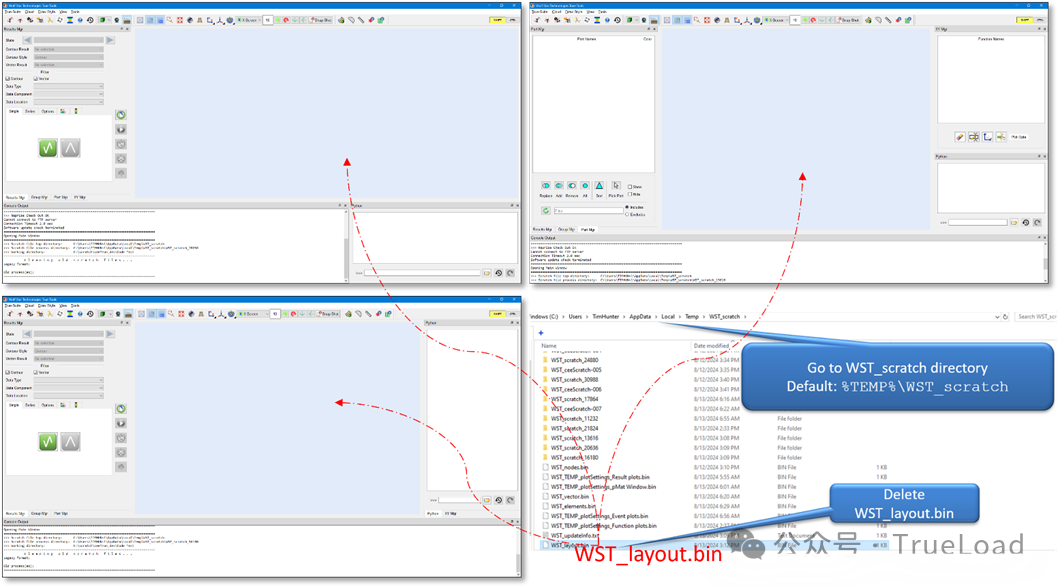Click the Python panel folder icon in the top-left window

click(486, 273)
